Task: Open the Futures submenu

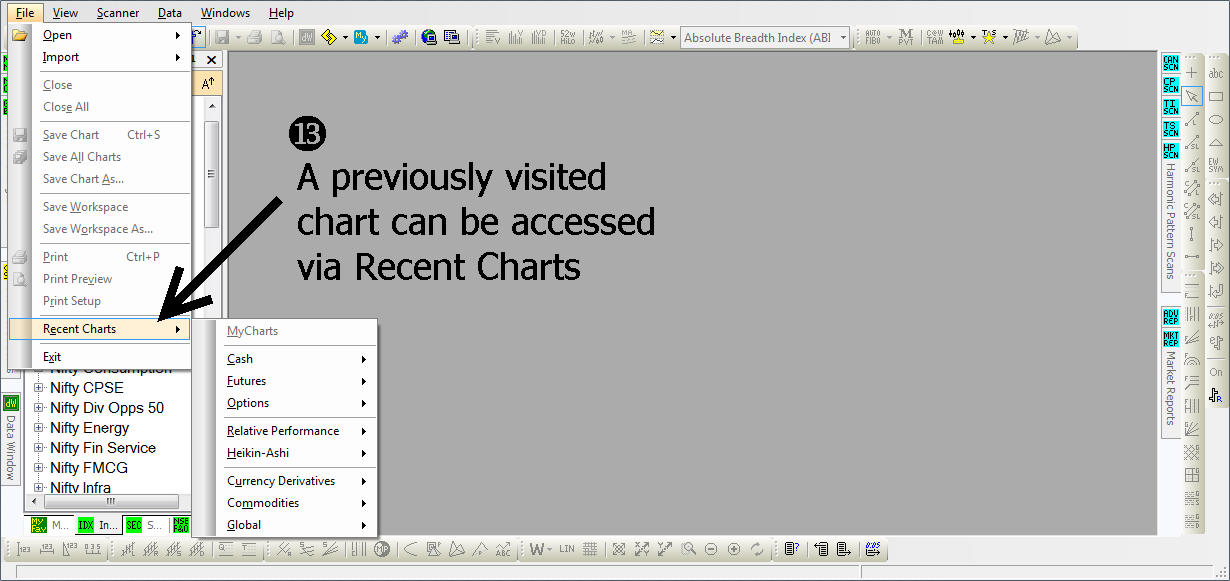Action: [x=297, y=381]
